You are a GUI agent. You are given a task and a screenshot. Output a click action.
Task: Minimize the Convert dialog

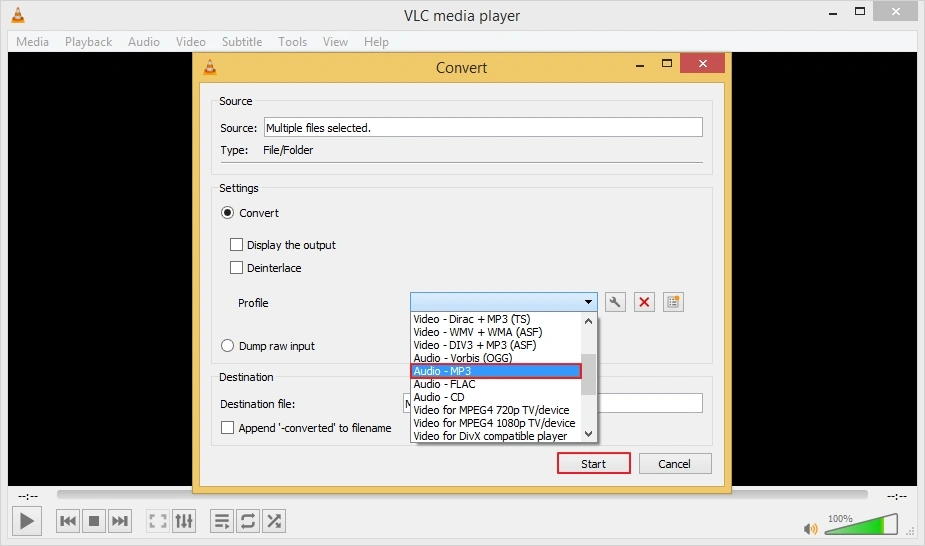click(639, 64)
